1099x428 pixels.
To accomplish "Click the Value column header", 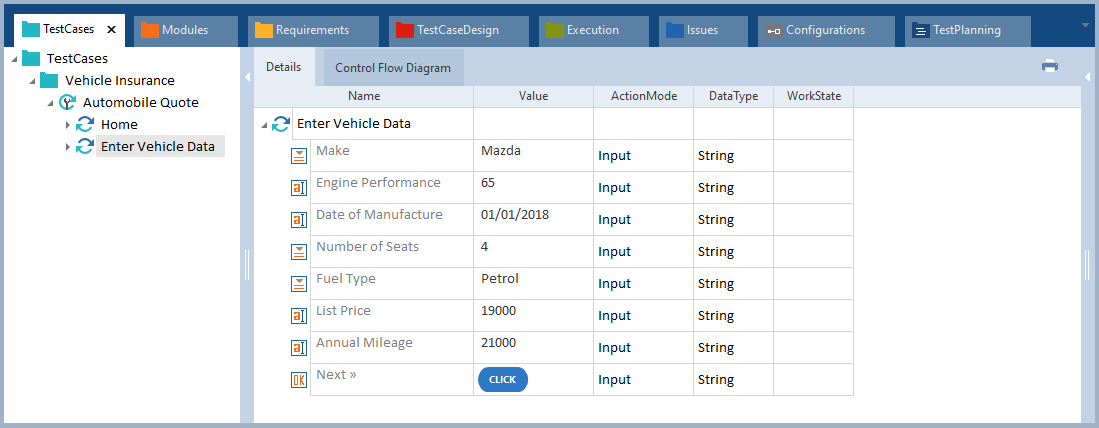I will coord(533,96).
